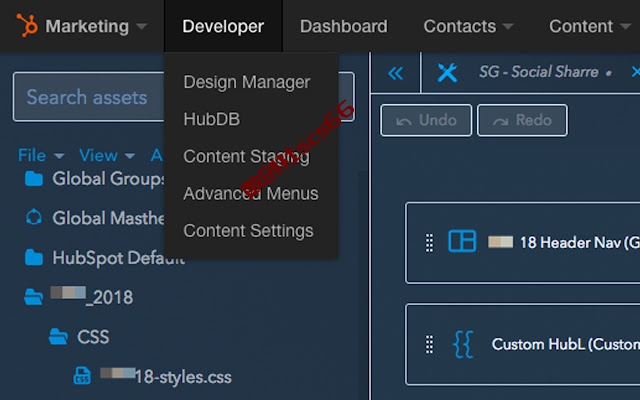Select the 18 Header Nav module

(522, 243)
